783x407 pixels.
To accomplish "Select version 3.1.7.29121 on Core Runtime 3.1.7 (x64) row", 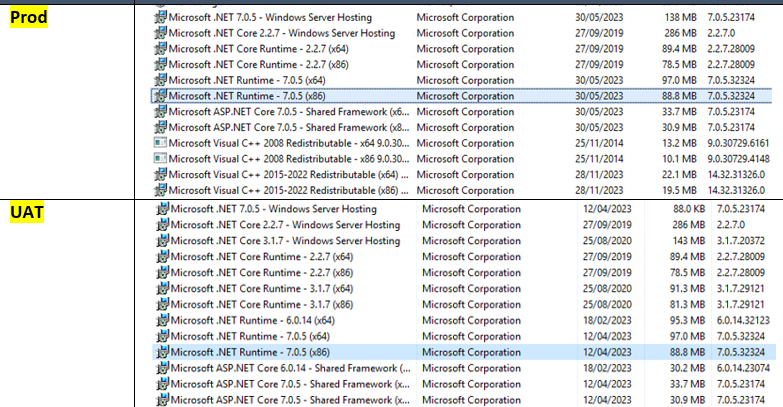I will [x=741, y=289].
